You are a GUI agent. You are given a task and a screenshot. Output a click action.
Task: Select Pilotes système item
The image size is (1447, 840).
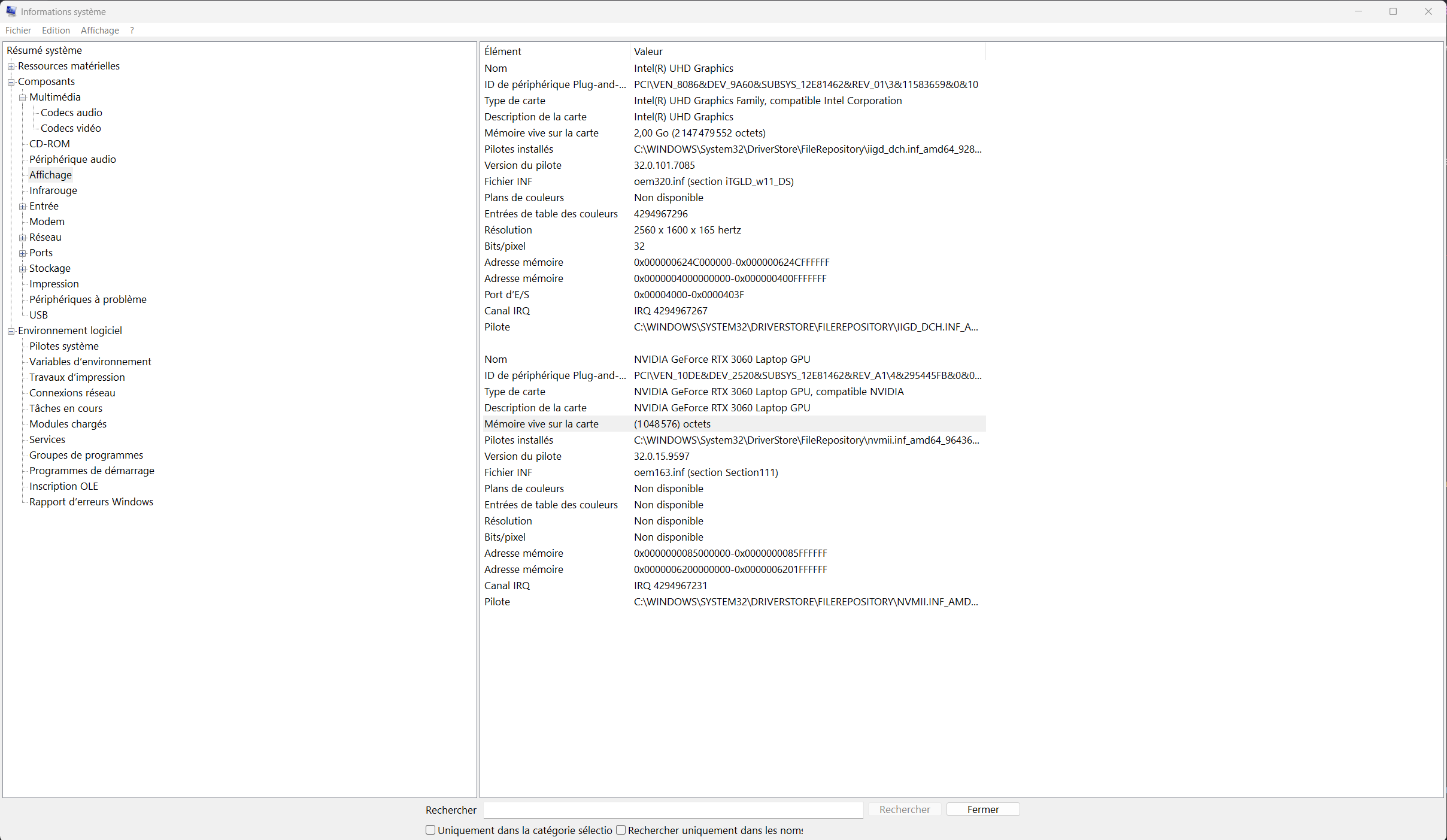pyautogui.click(x=64, y=346)
